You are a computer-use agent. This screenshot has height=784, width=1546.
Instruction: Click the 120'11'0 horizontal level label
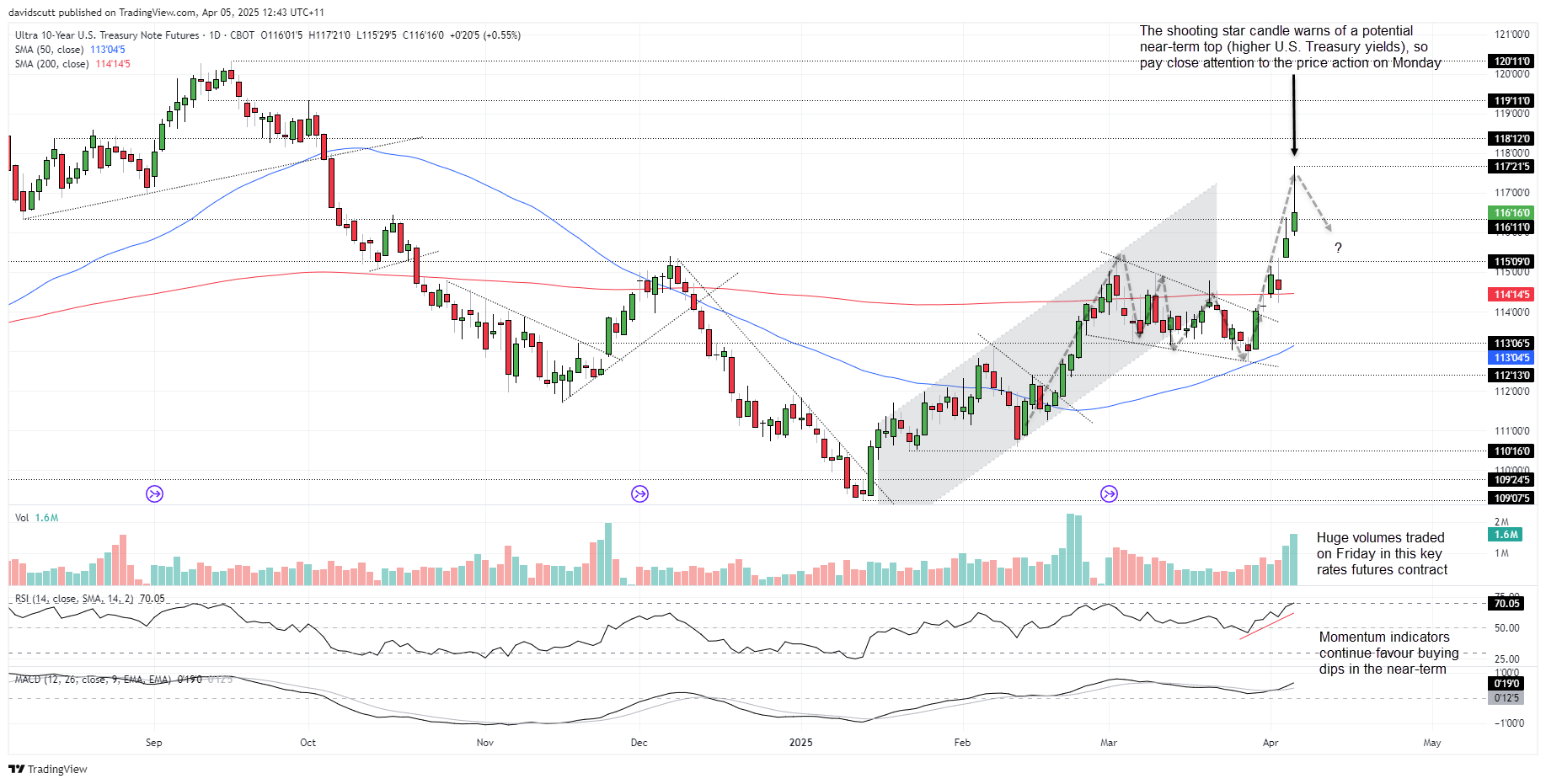(x=1511, y=61)
